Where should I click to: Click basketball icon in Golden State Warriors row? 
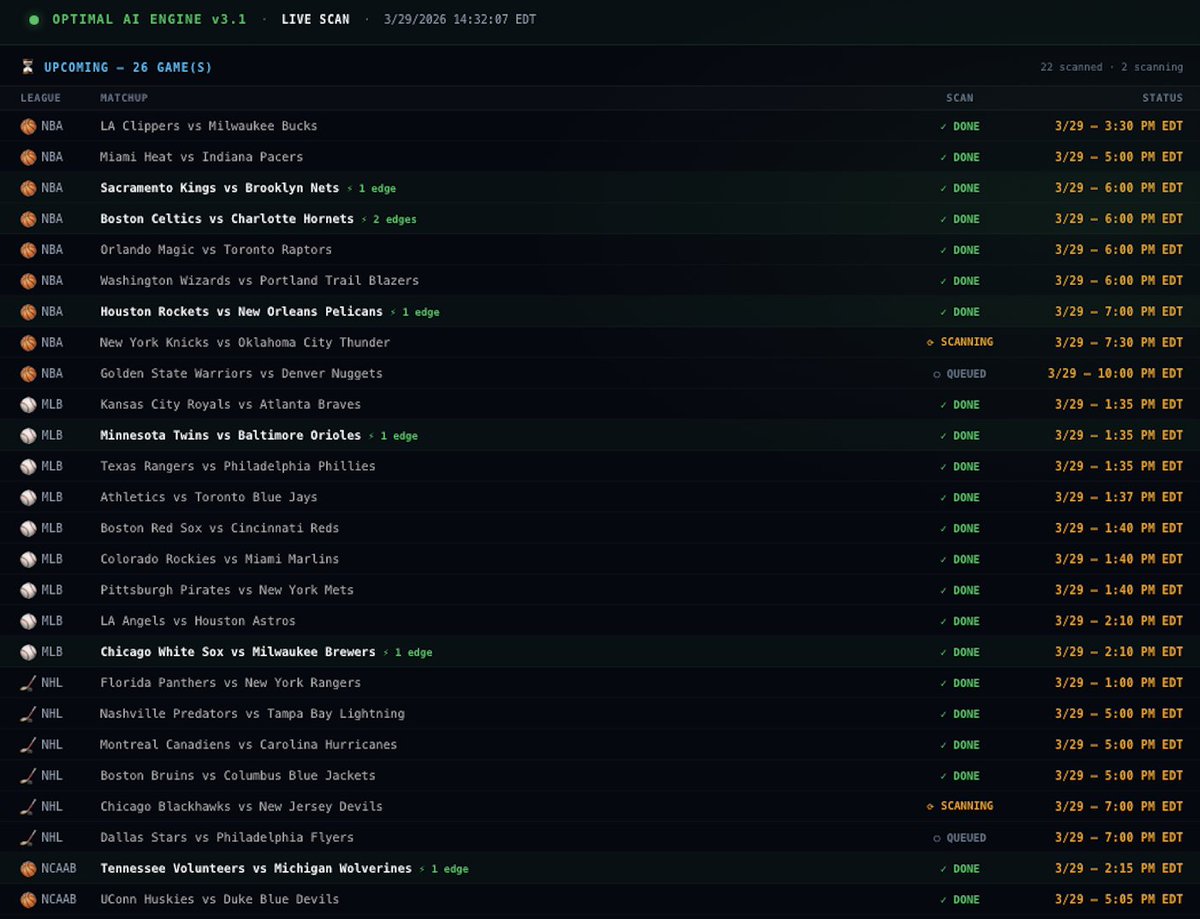28,374
